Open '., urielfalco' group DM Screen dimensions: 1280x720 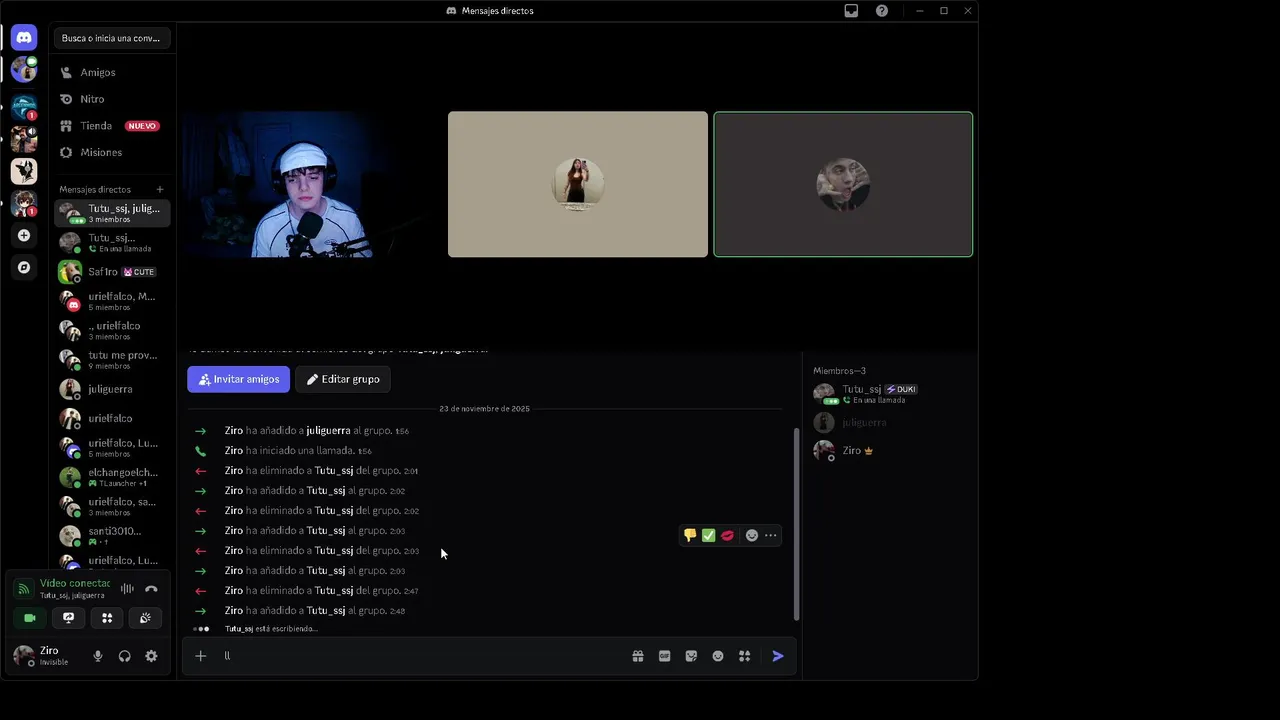[112, 330]
